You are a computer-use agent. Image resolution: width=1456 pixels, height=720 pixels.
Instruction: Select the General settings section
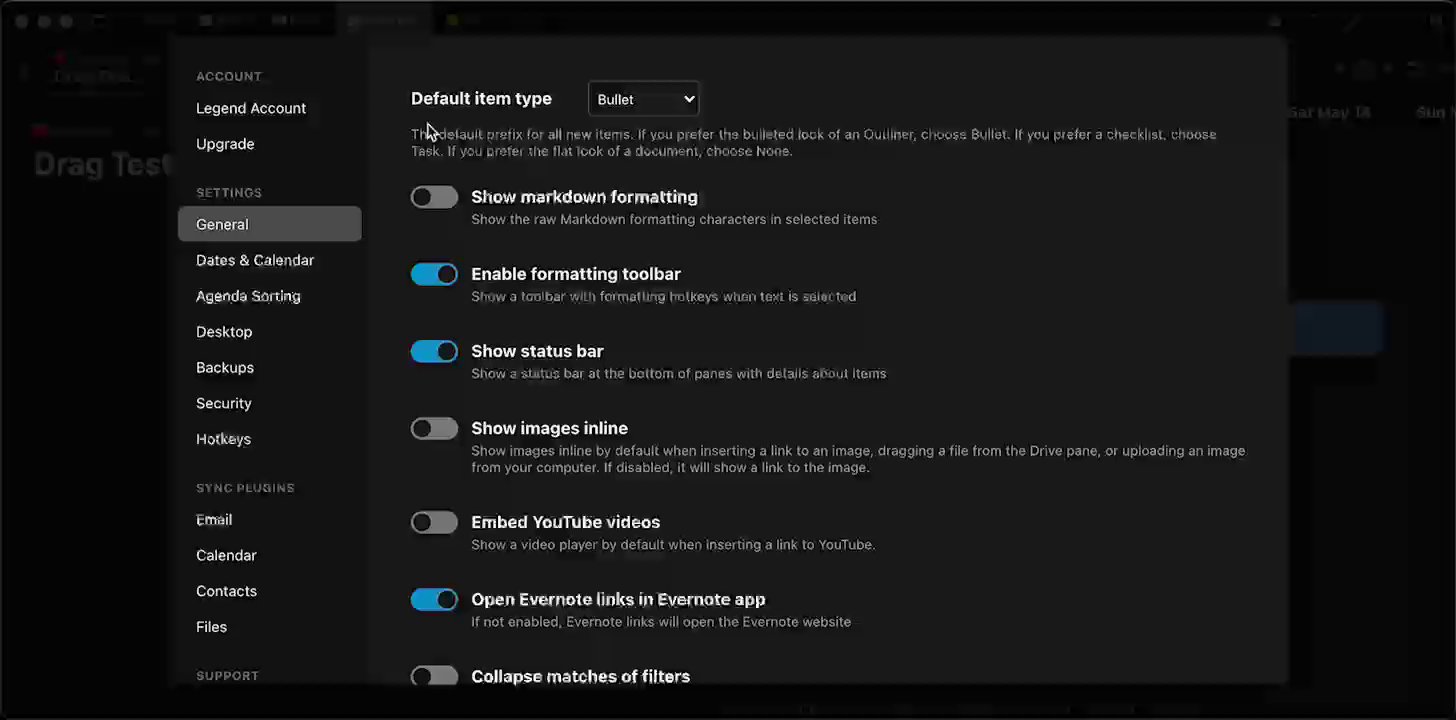pyautogui.click(x=222, y=224)
